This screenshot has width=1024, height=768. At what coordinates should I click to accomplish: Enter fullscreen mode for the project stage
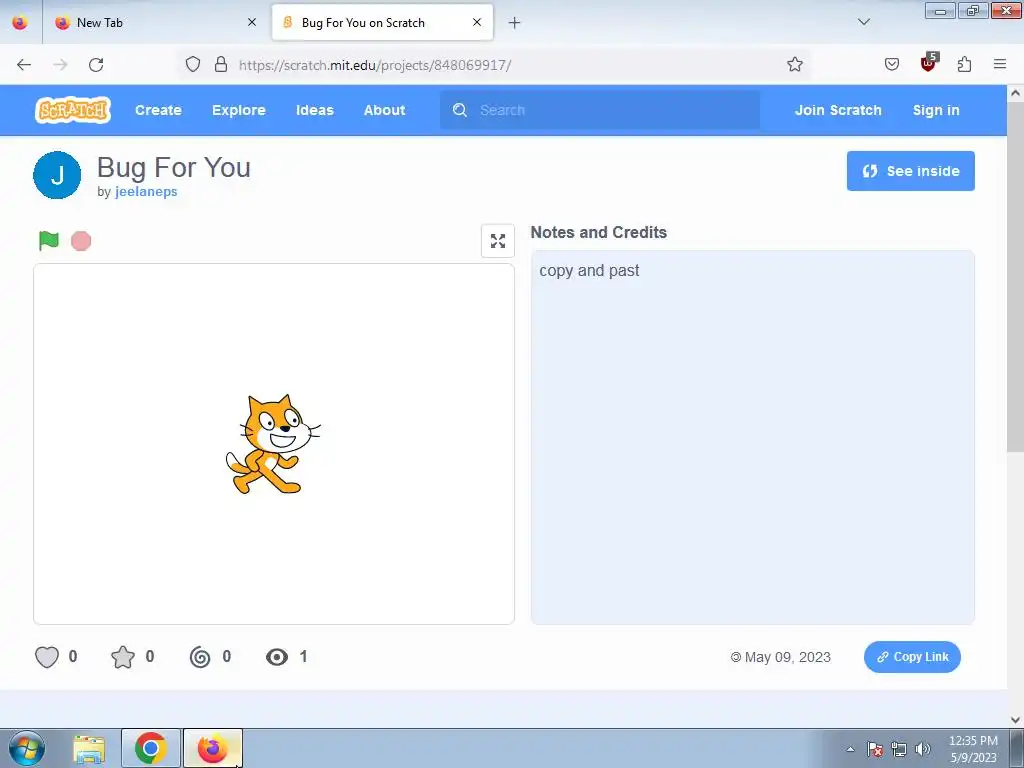point(498,241)
